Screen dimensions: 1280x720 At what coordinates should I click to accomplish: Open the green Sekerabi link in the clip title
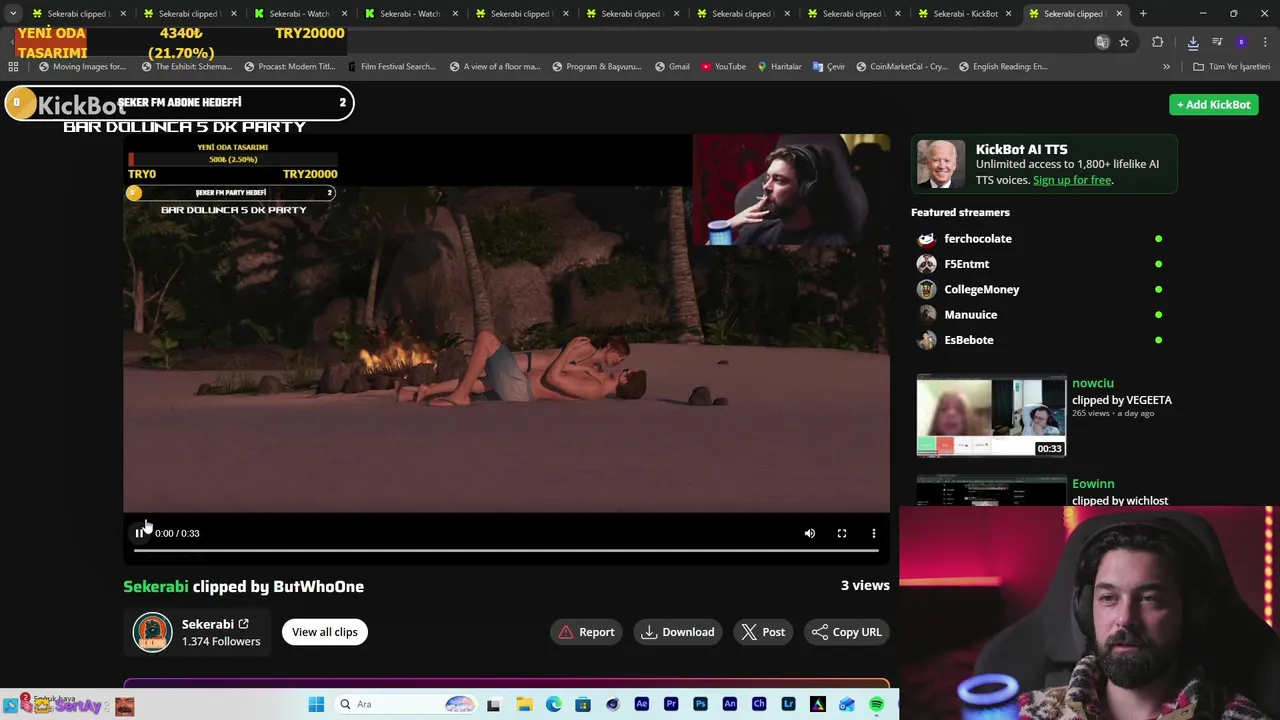[156, 586]
